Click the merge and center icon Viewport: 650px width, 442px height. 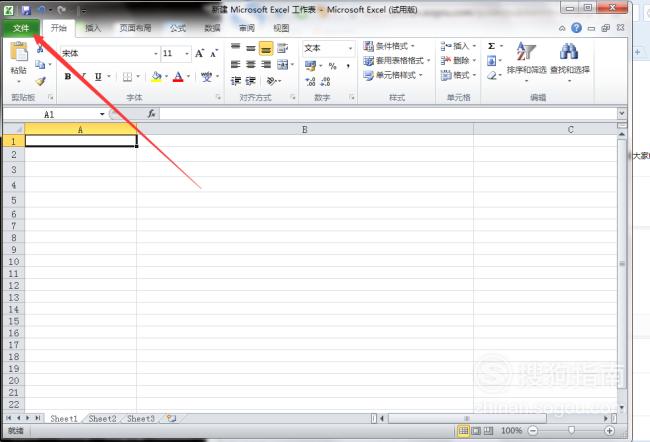(x=283, y=64)
